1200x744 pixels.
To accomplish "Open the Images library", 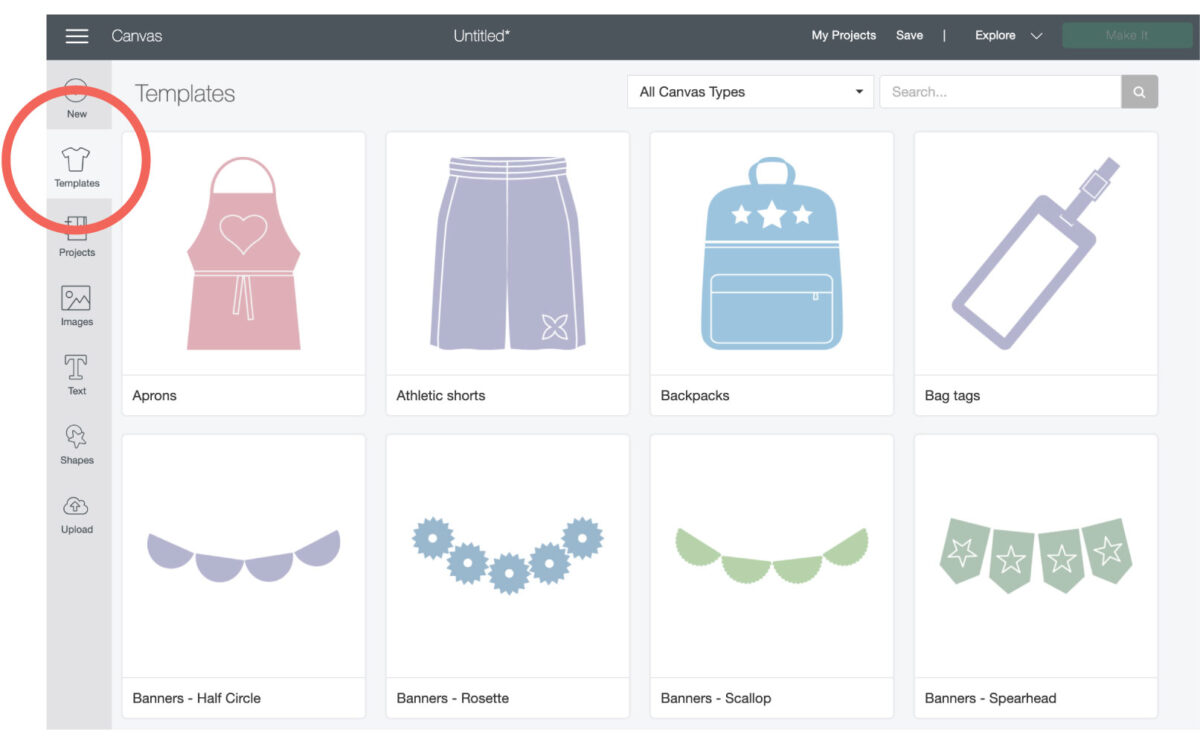I will pyautogui.click(x=77, y=306).
